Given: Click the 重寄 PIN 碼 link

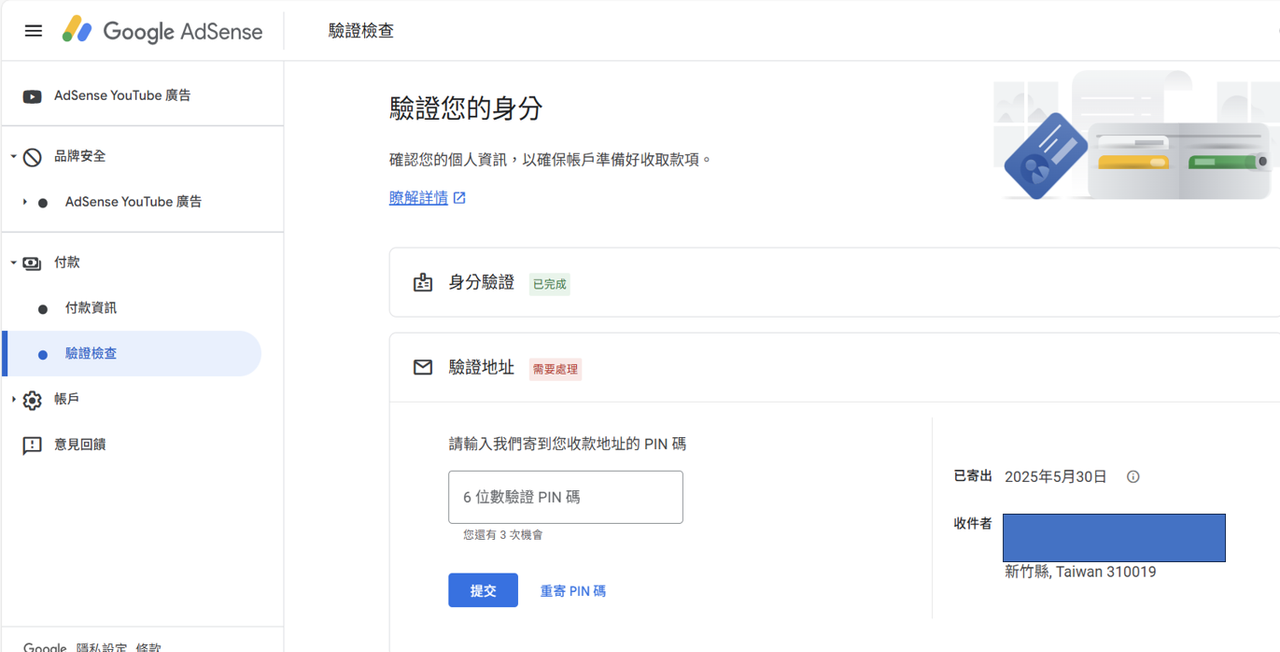Looking at the screenshot, I should [x=573, y=591].
